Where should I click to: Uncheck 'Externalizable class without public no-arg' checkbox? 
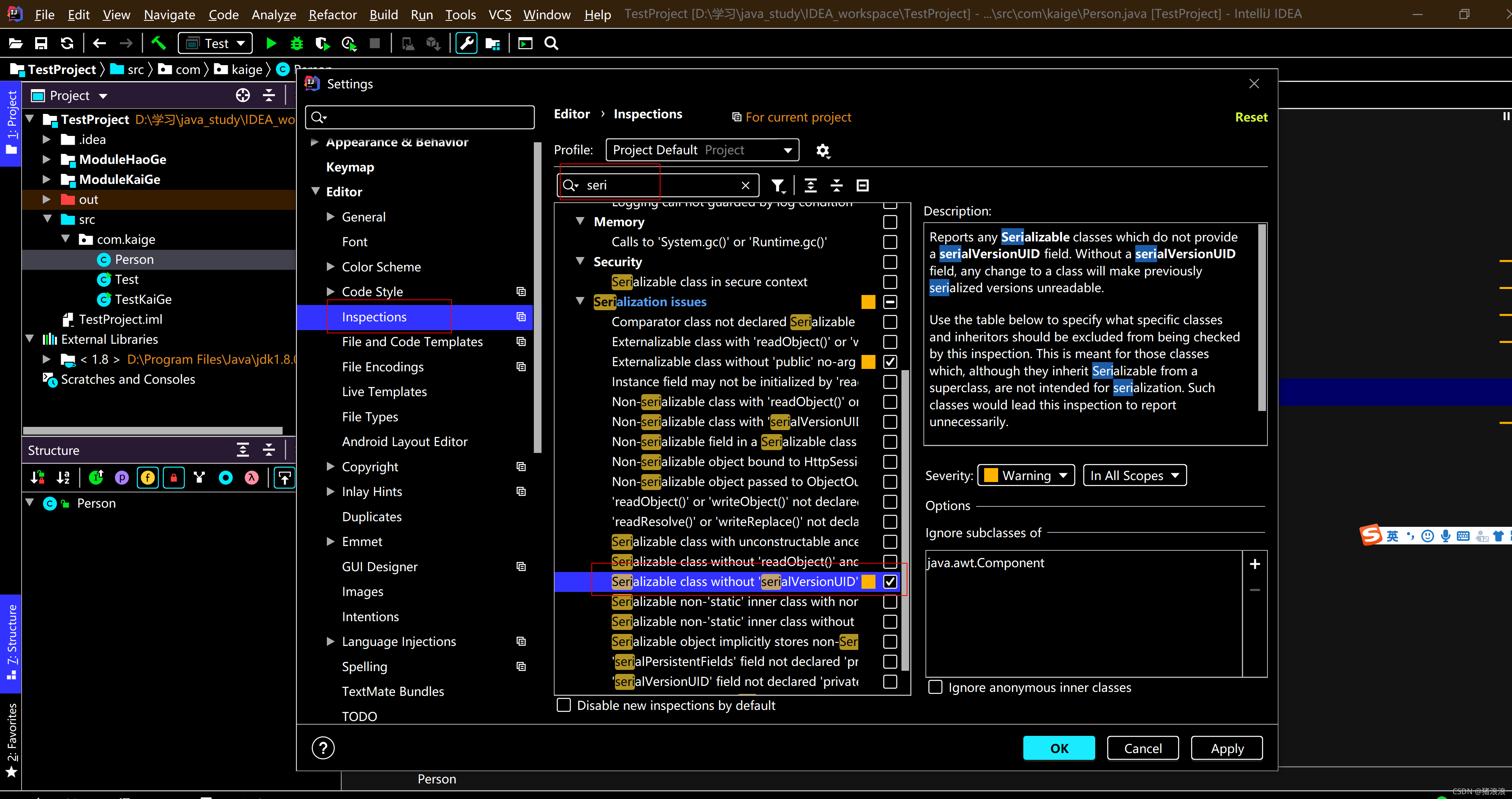(890, 362)
